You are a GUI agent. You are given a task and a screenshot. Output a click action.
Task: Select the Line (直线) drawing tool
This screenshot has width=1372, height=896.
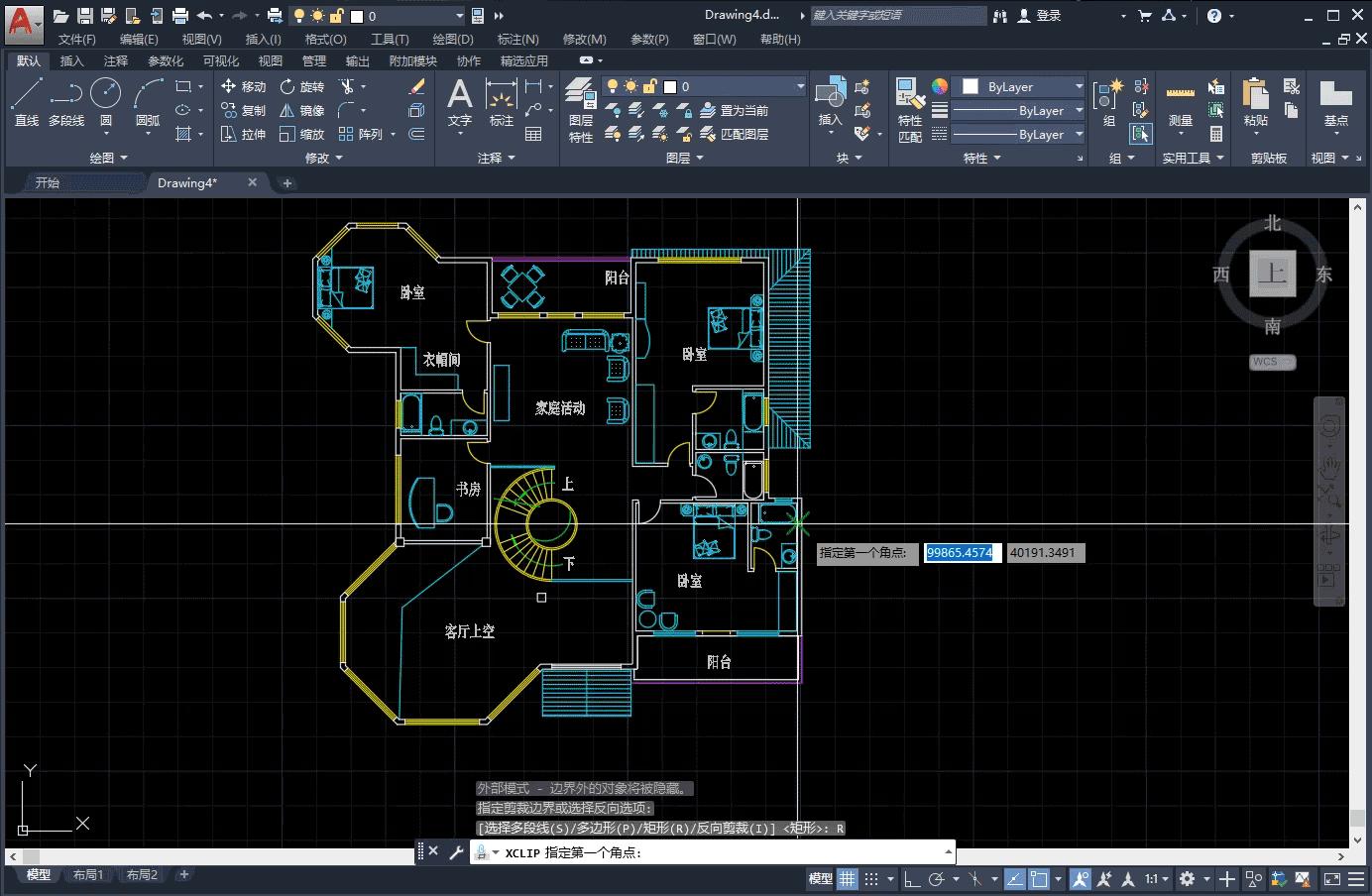tap(27, 102)
